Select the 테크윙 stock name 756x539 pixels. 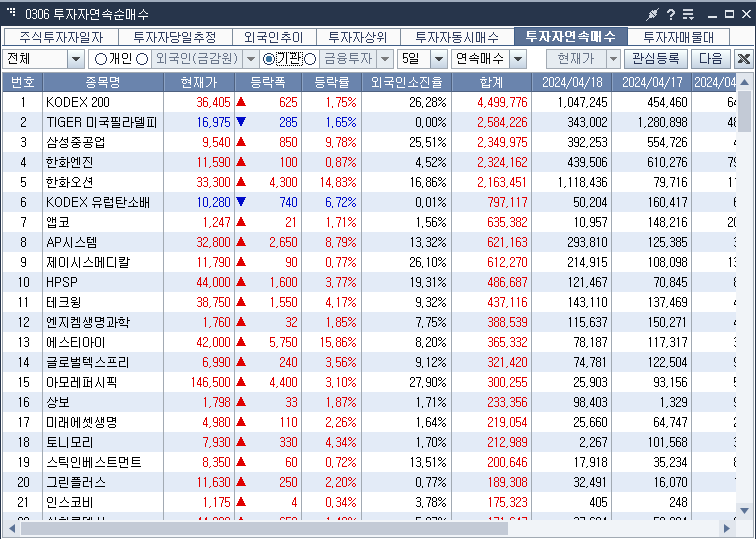click(64, 302)
